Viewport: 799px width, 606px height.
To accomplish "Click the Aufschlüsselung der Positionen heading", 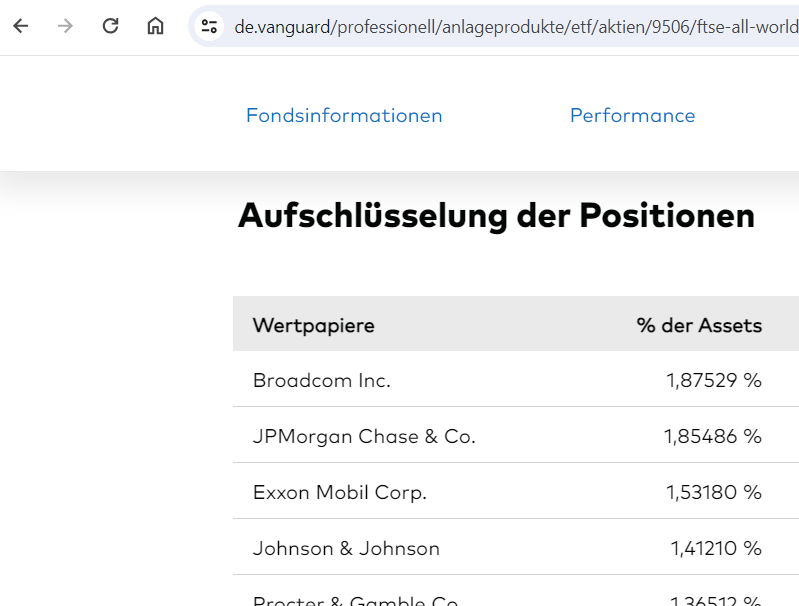I will click(496, 215).
